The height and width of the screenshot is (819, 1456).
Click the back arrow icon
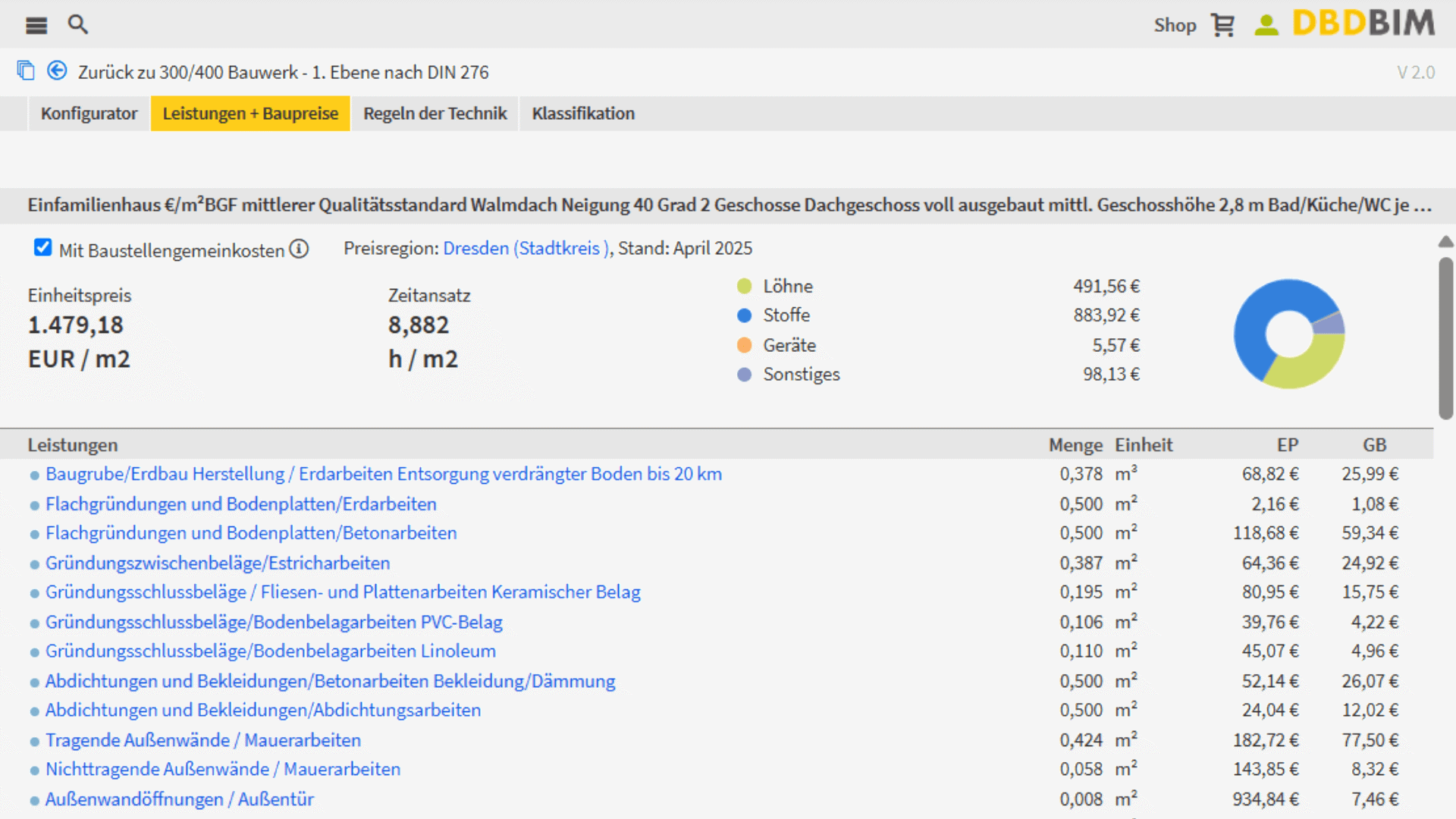point(57,71)
